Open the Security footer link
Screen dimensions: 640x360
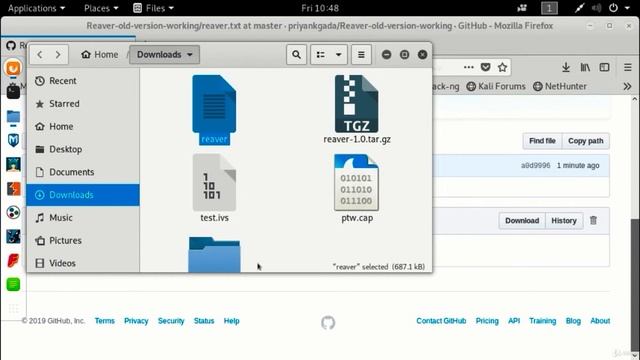[171, 321]
